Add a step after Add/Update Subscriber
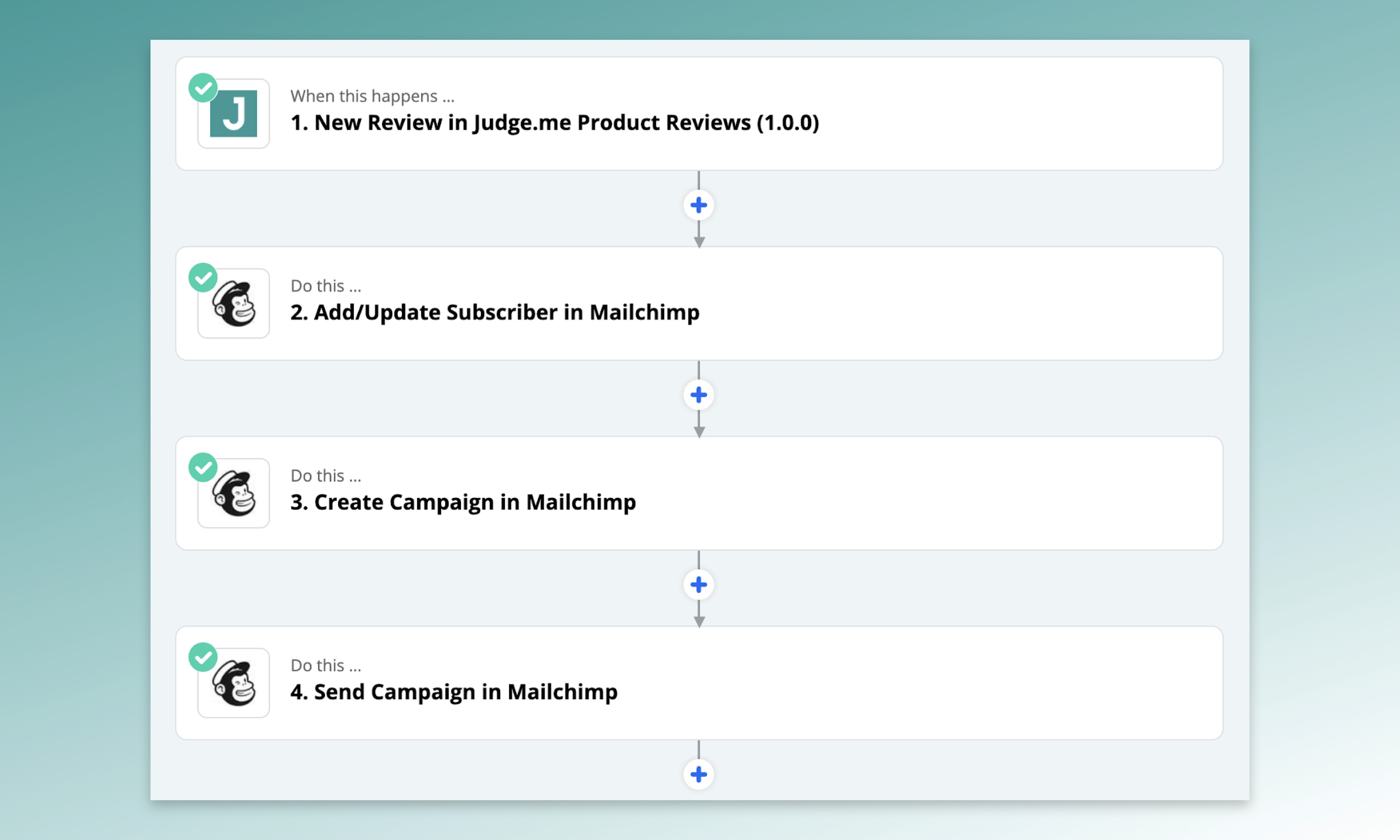Image resolution: width=1400 pixels, height=840 pixels. pos(699,395)
